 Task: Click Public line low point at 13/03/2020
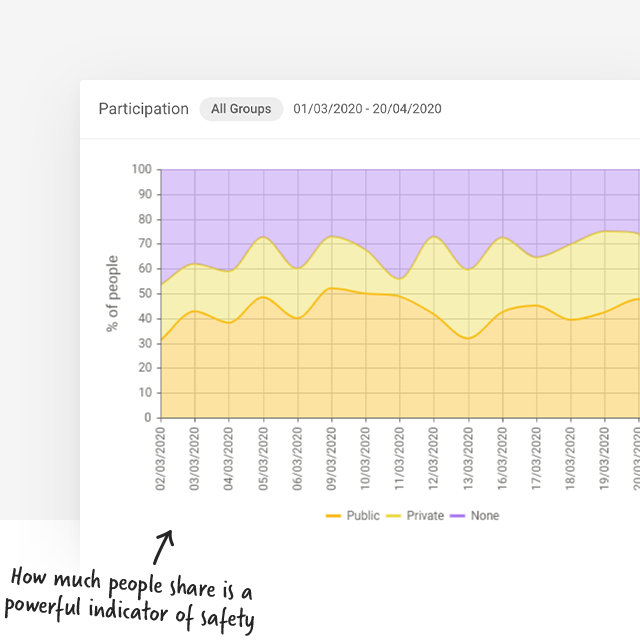(468, 338)
